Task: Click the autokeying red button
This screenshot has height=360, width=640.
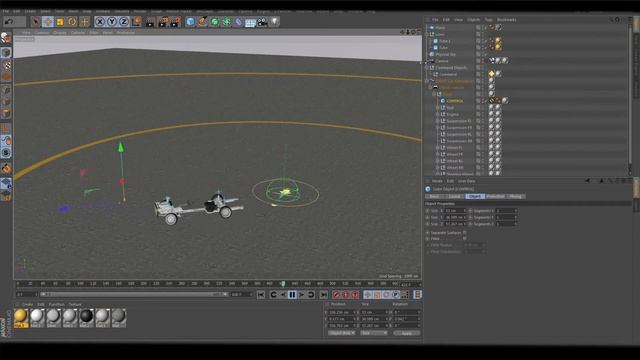Action: point(346,295)
